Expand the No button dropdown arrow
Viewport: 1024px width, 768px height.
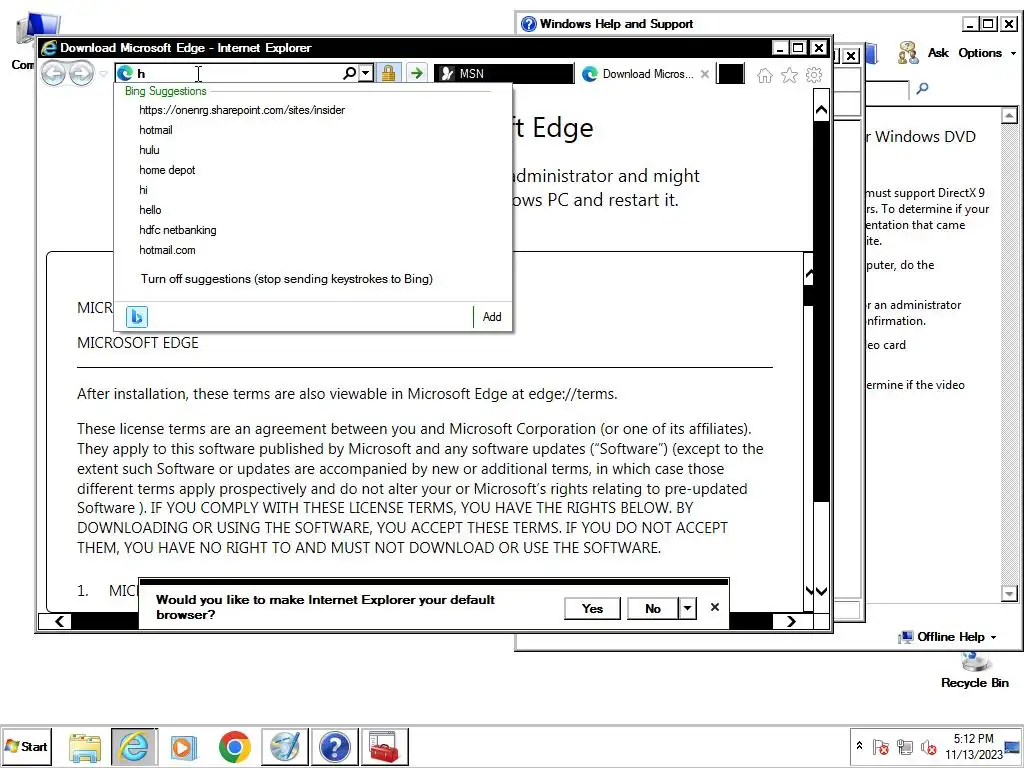(x=687, y=609)
